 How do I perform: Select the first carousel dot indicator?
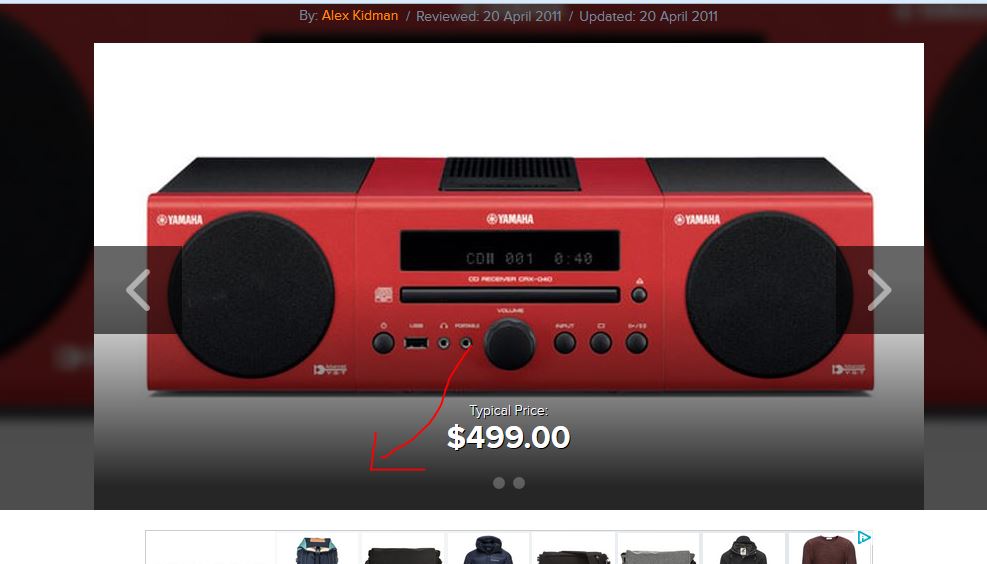click(x=499, y=483)
